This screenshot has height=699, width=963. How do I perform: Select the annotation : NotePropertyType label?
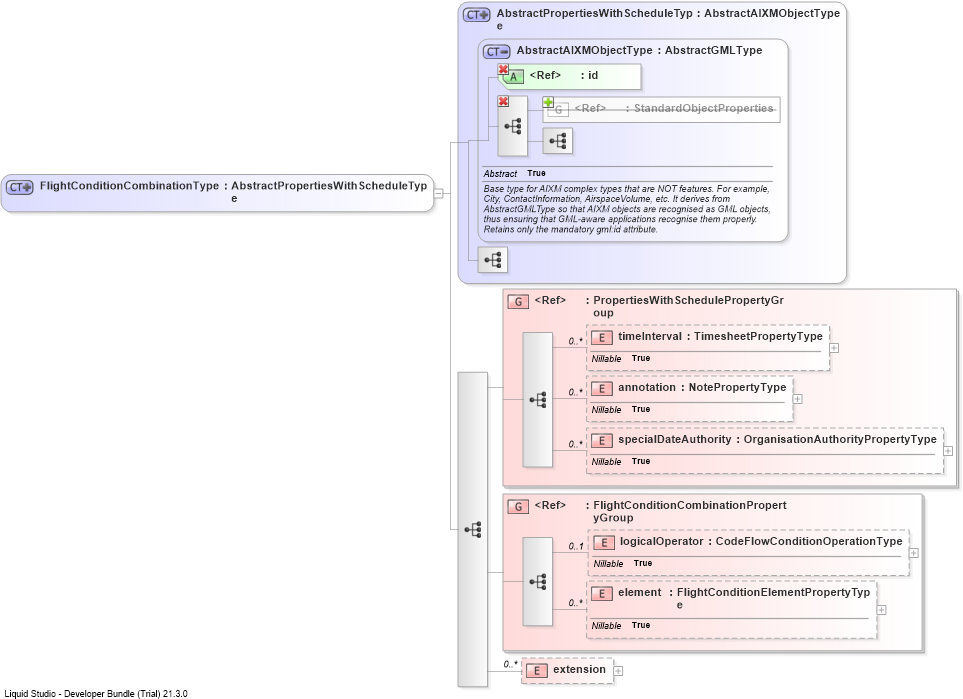click(x=702, y=387)
